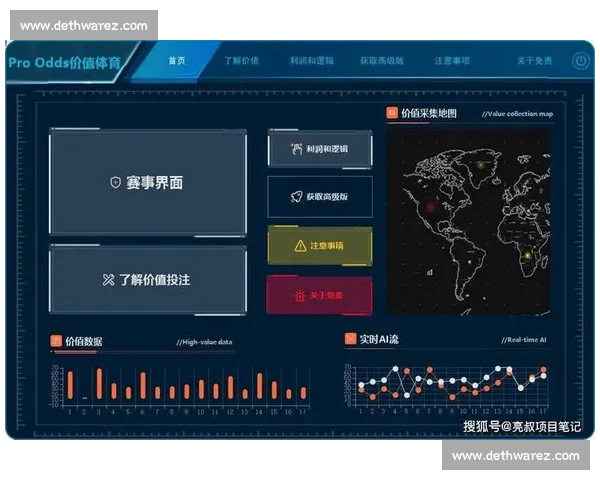600x480 pixels.
Task: Click the orange icon next to 实时AI流
Action: [350, 338]
